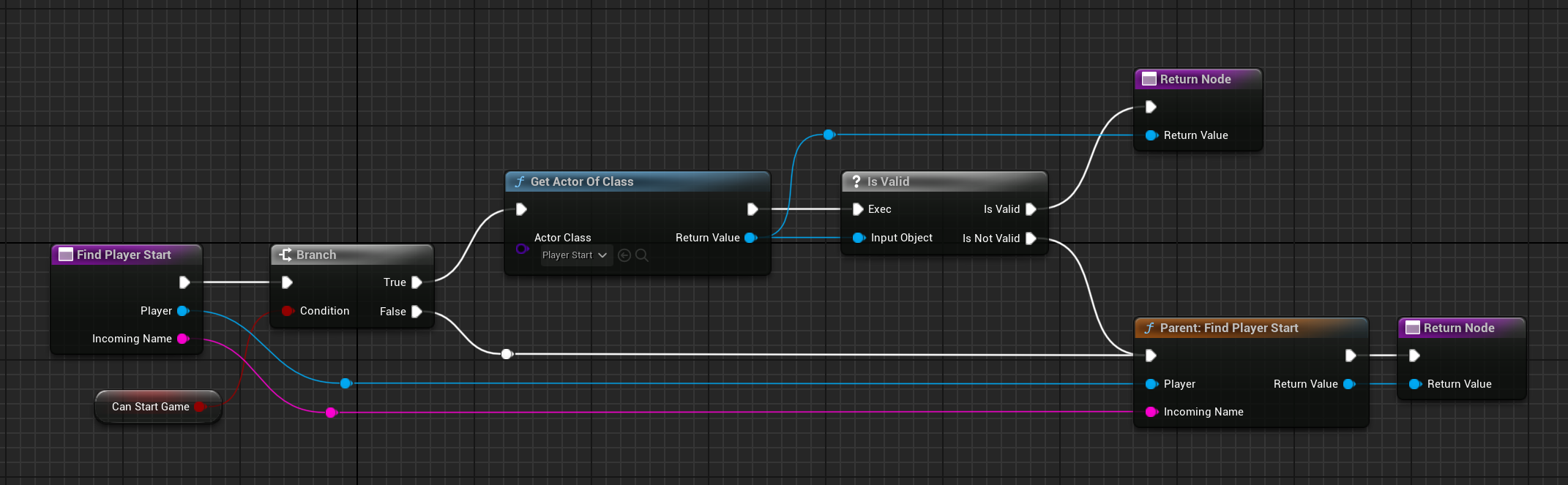1568x485 pixels.
Task: Select the Get Actor Of Class node title
Action: tap(582, 181)
